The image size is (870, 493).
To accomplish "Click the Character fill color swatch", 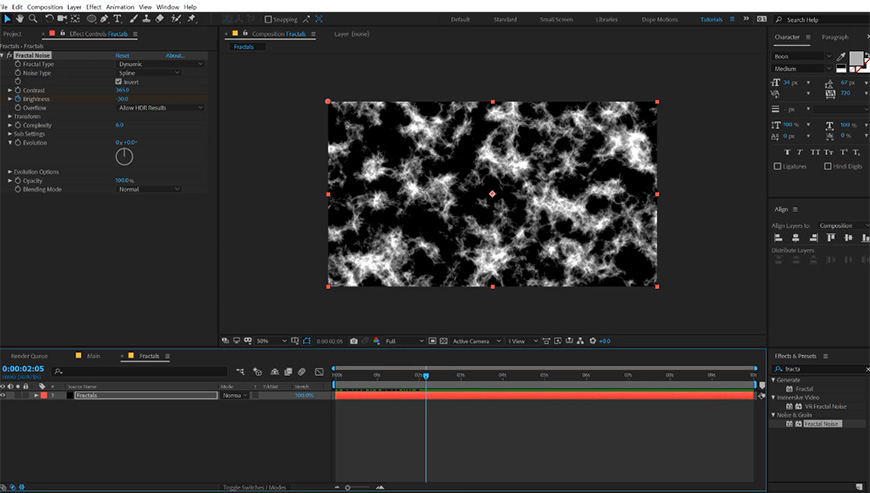I will pyautogui.click(x=858, y=59).
